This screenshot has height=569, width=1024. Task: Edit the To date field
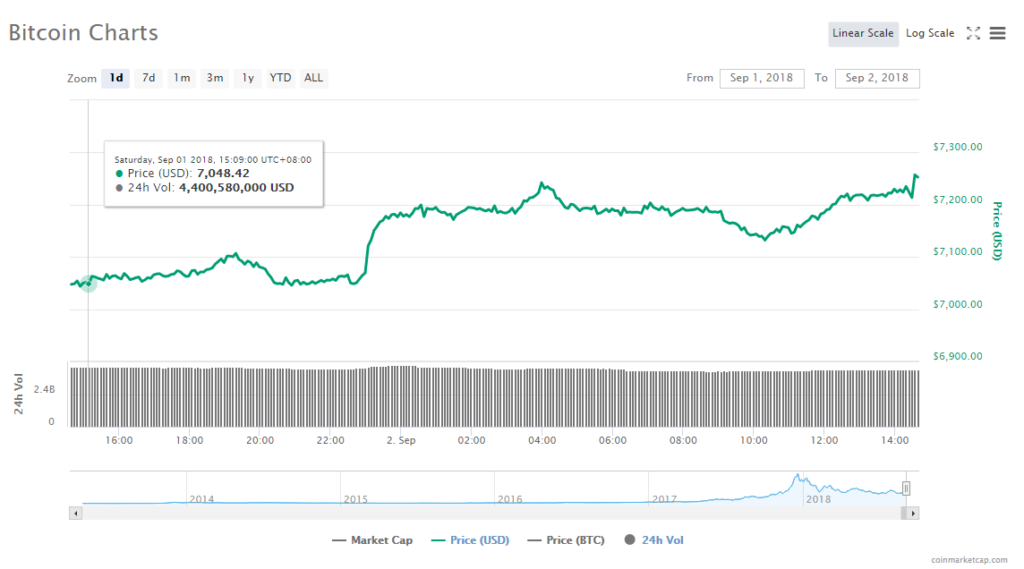tap(876, 78)
